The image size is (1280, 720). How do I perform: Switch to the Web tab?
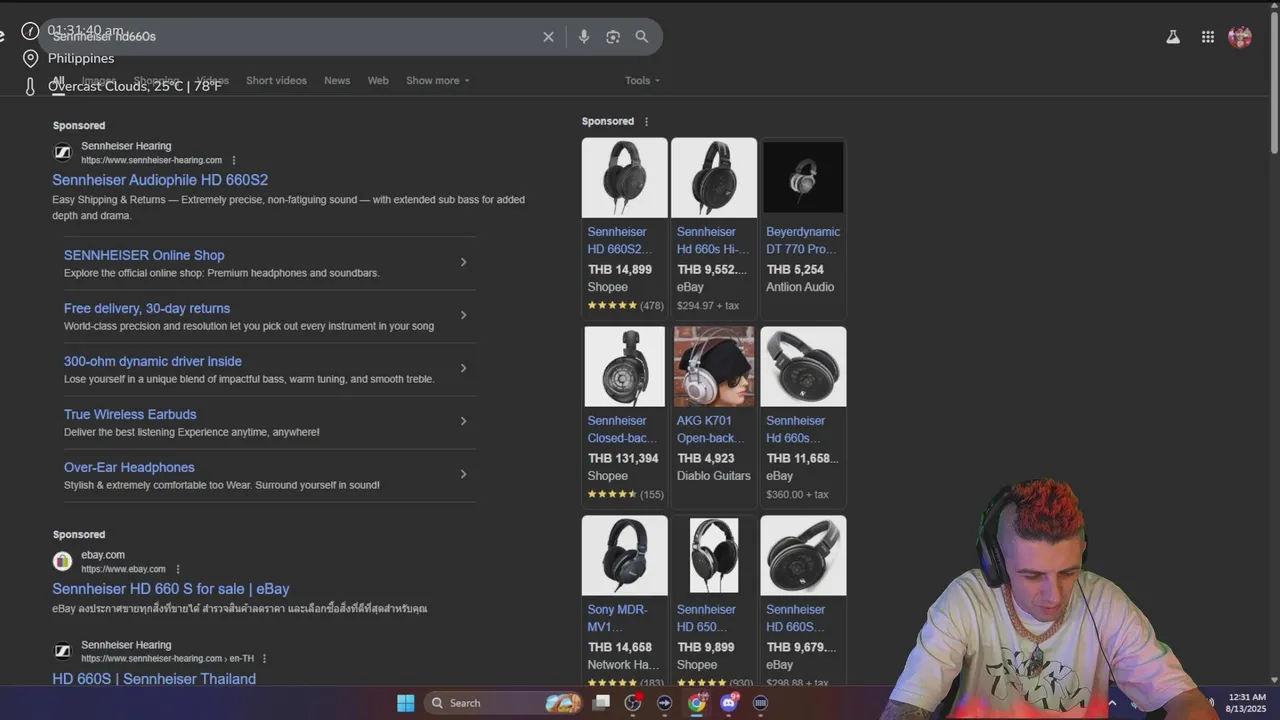(378, 81)
